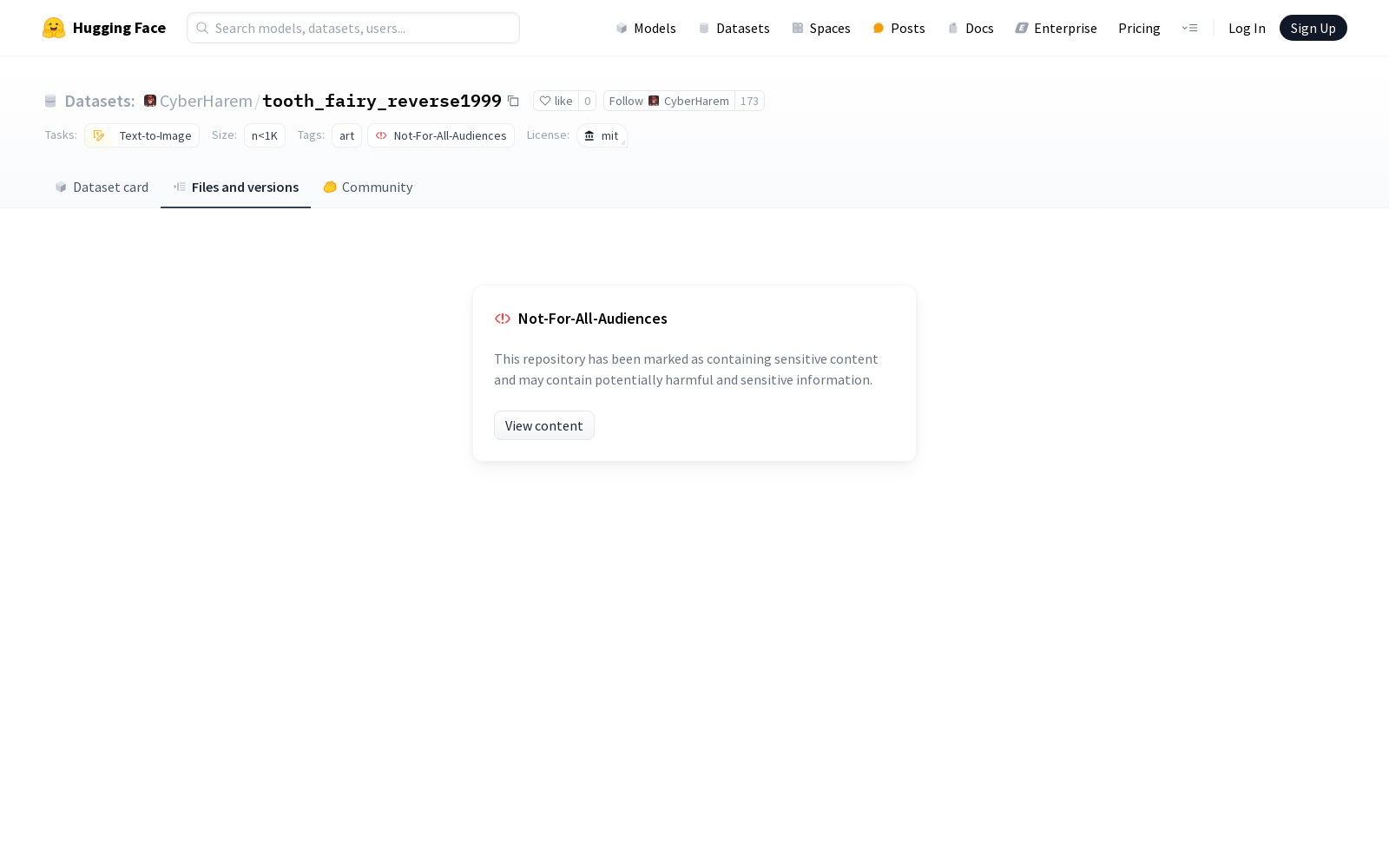Open the mit license tag
The image size is (1389, 868).
click(602, 135)
